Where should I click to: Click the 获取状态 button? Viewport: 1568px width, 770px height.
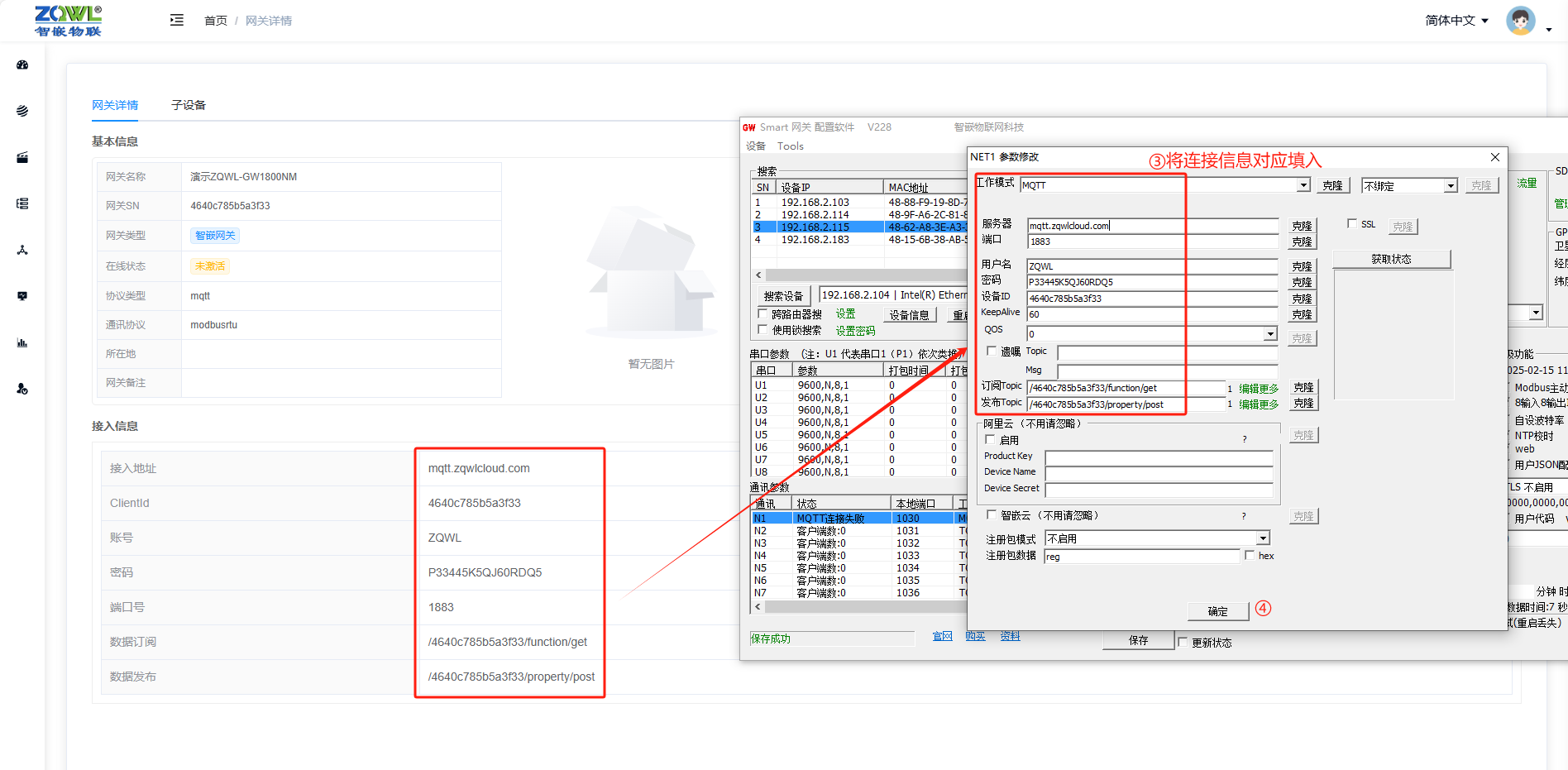pyautogui.click(x=1392, y=259)
